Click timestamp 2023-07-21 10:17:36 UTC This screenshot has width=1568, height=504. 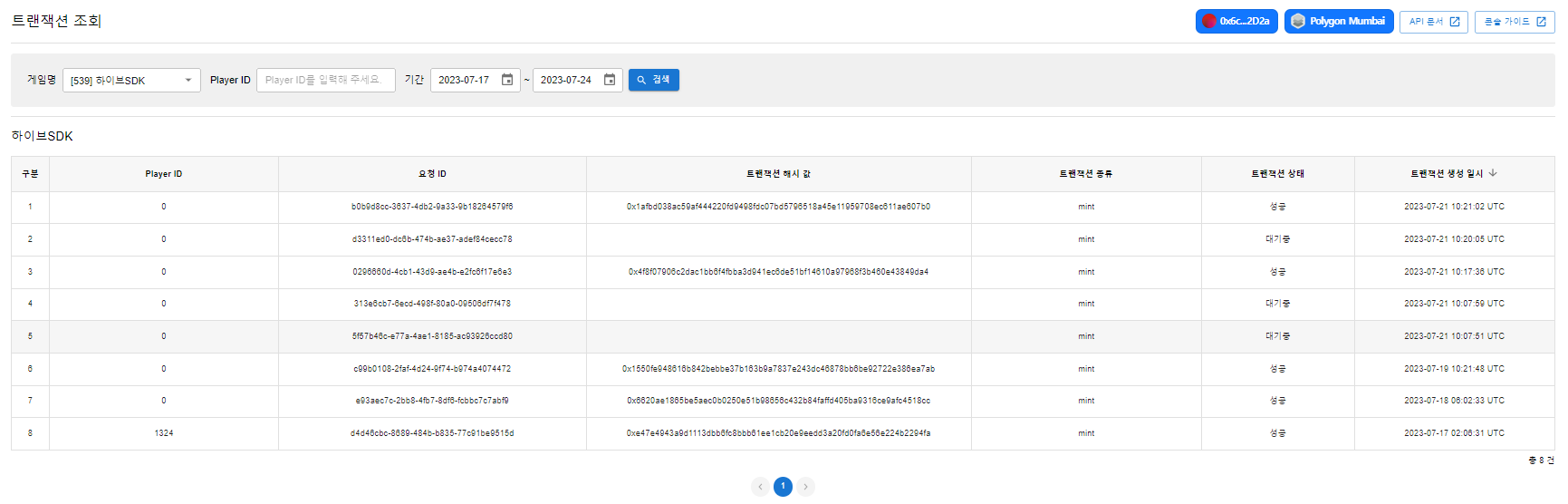click(x=1454, y=272)
